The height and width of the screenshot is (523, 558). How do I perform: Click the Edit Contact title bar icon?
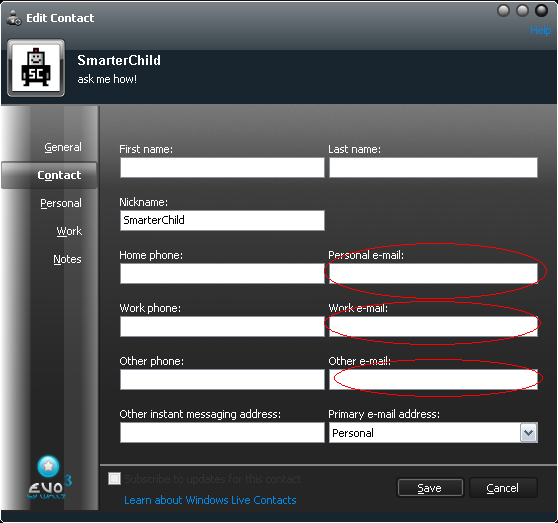[x=14, y=18]
